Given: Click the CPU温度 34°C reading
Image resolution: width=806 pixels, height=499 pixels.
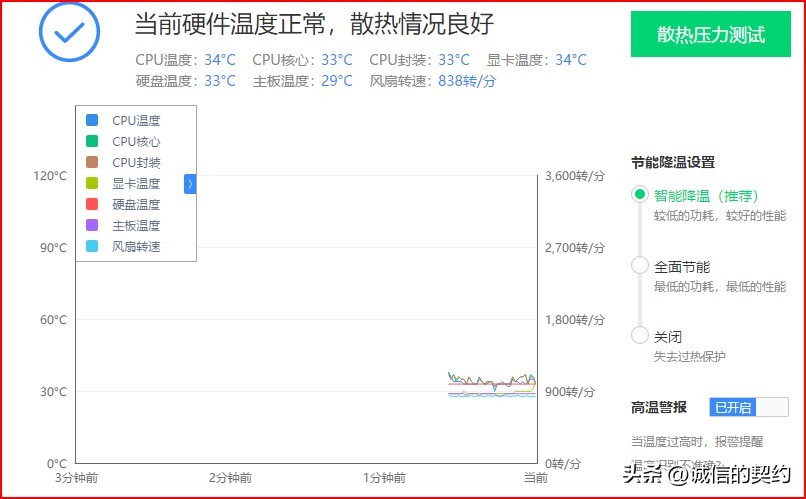Looking at the screenshot, I should 186,60.
